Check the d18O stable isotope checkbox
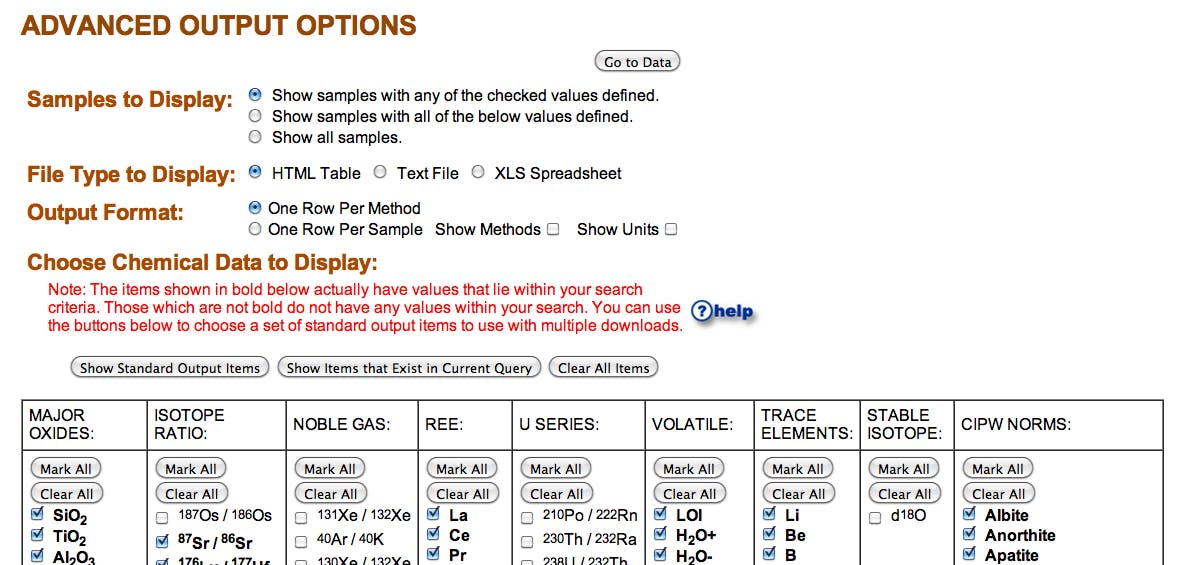 [x=875, y=518]
